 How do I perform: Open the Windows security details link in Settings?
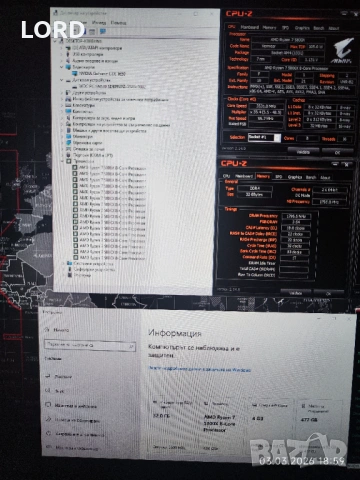(x=199, y=369)
